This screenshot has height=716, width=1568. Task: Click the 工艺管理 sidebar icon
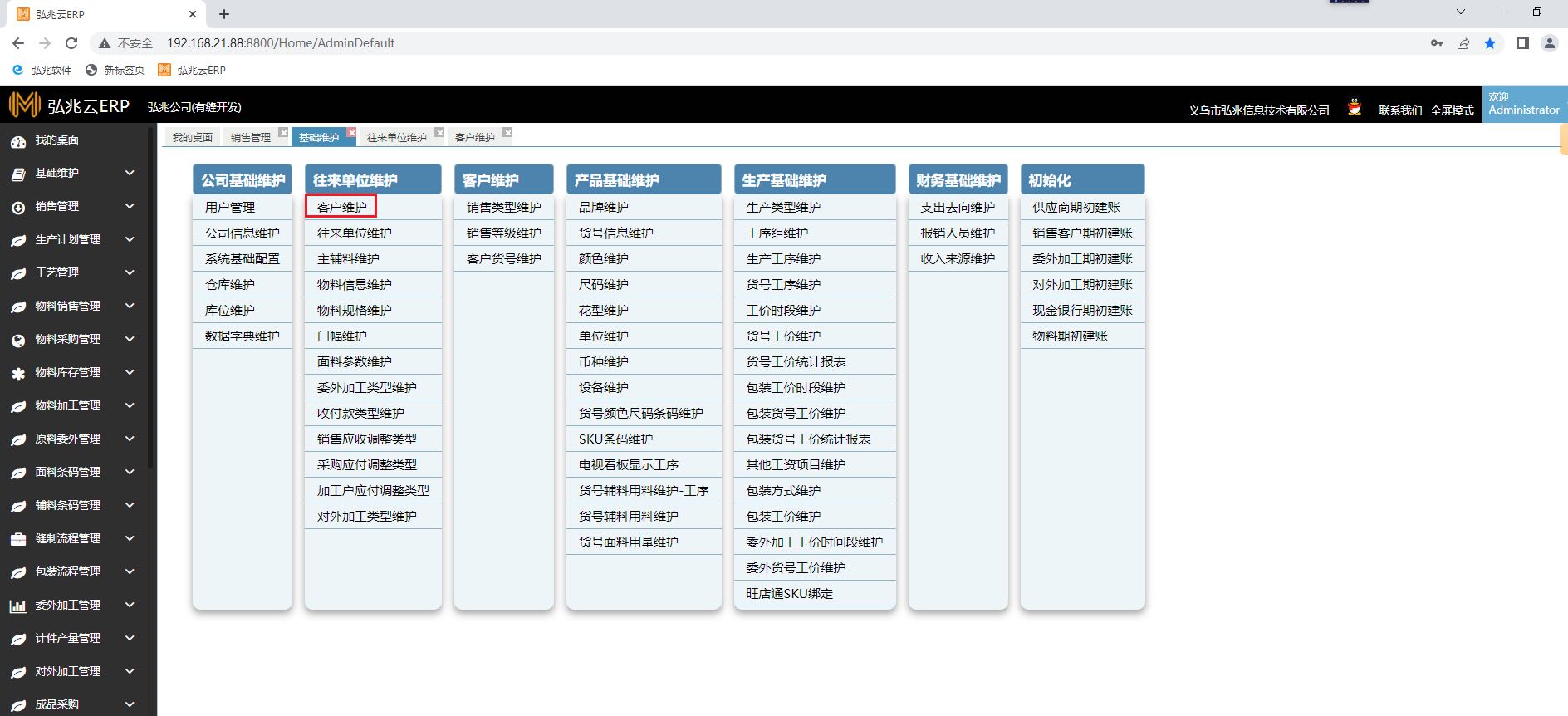[x=18, y=274]
